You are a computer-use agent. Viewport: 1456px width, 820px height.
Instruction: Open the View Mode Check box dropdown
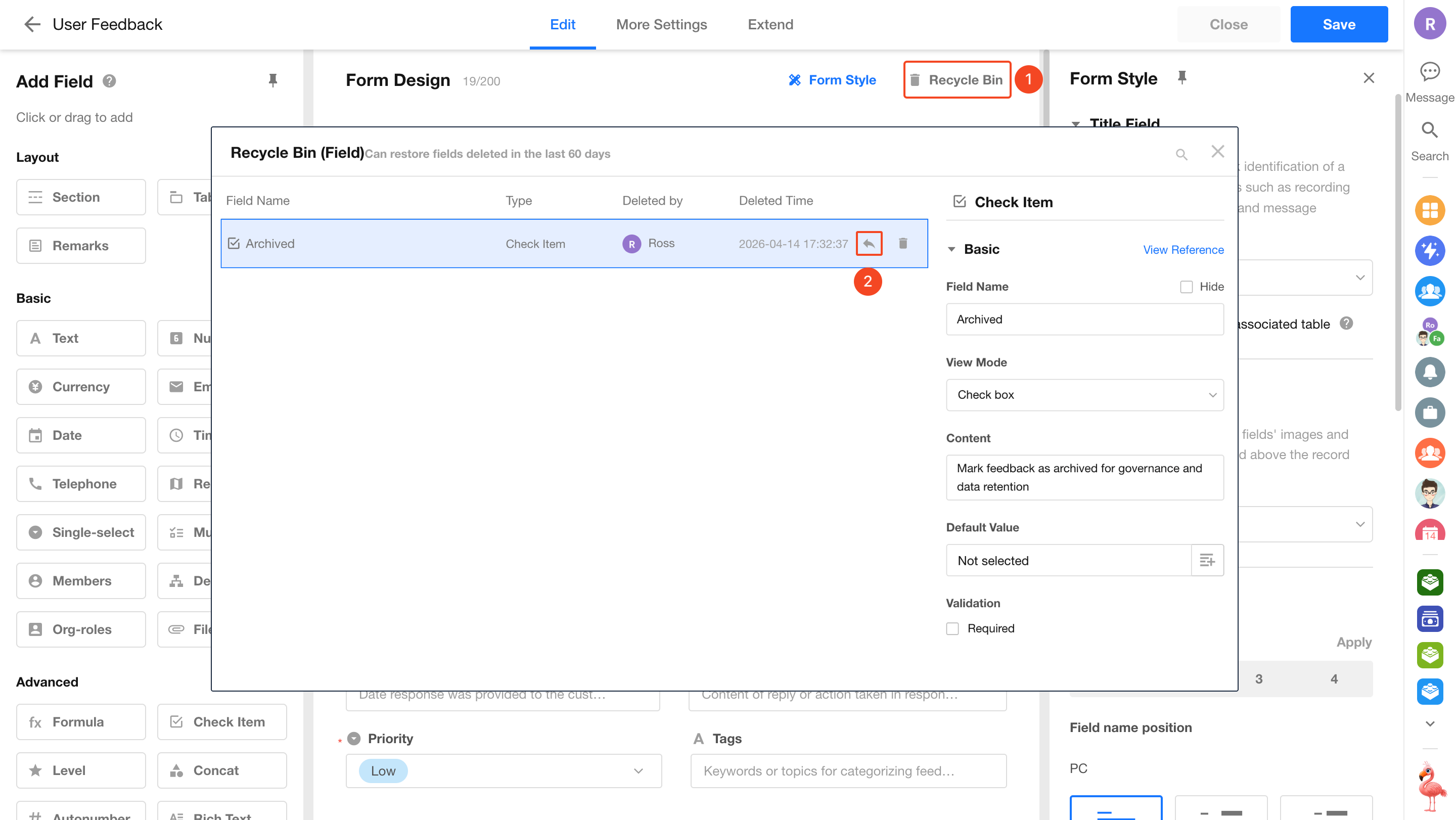[1084, 395]
